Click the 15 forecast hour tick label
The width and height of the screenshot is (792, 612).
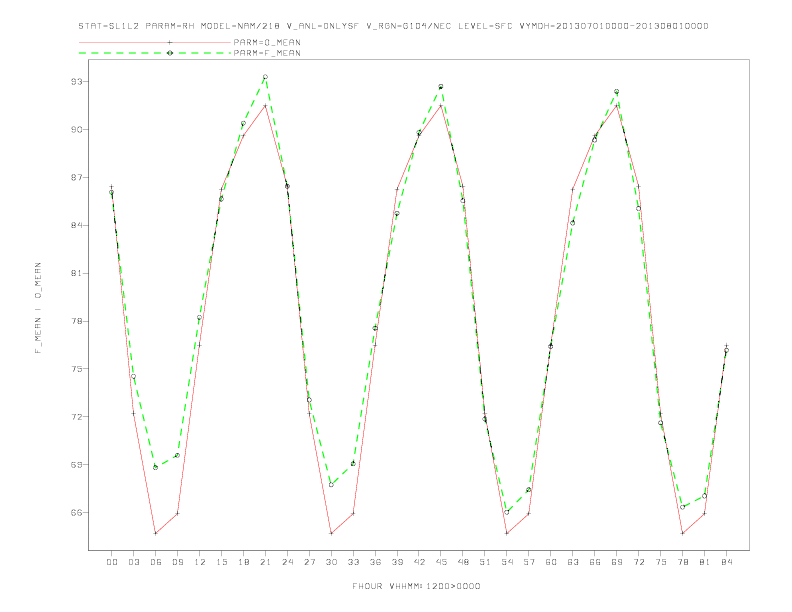coord(221,562)
